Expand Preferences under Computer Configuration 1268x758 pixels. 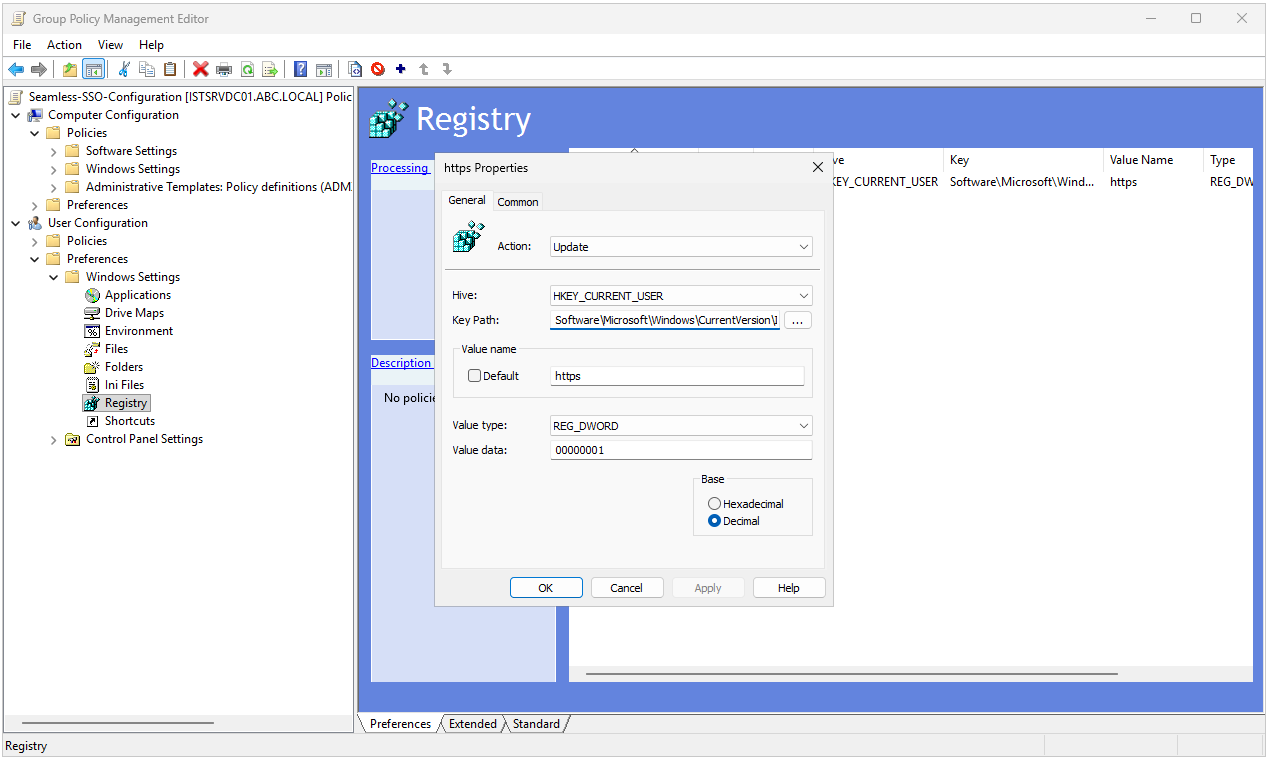pos(35,205)
